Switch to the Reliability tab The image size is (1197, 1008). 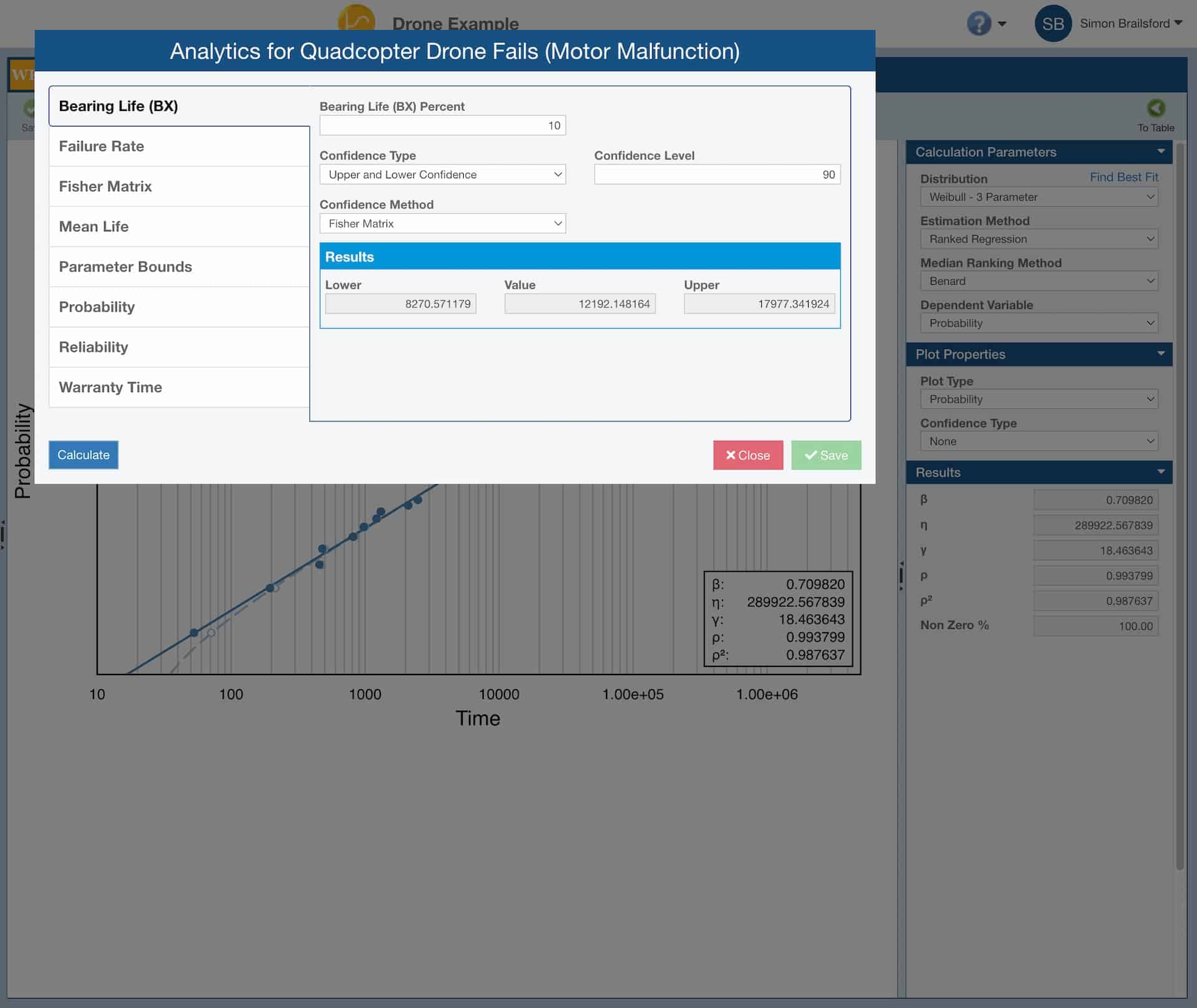point(179,347)
